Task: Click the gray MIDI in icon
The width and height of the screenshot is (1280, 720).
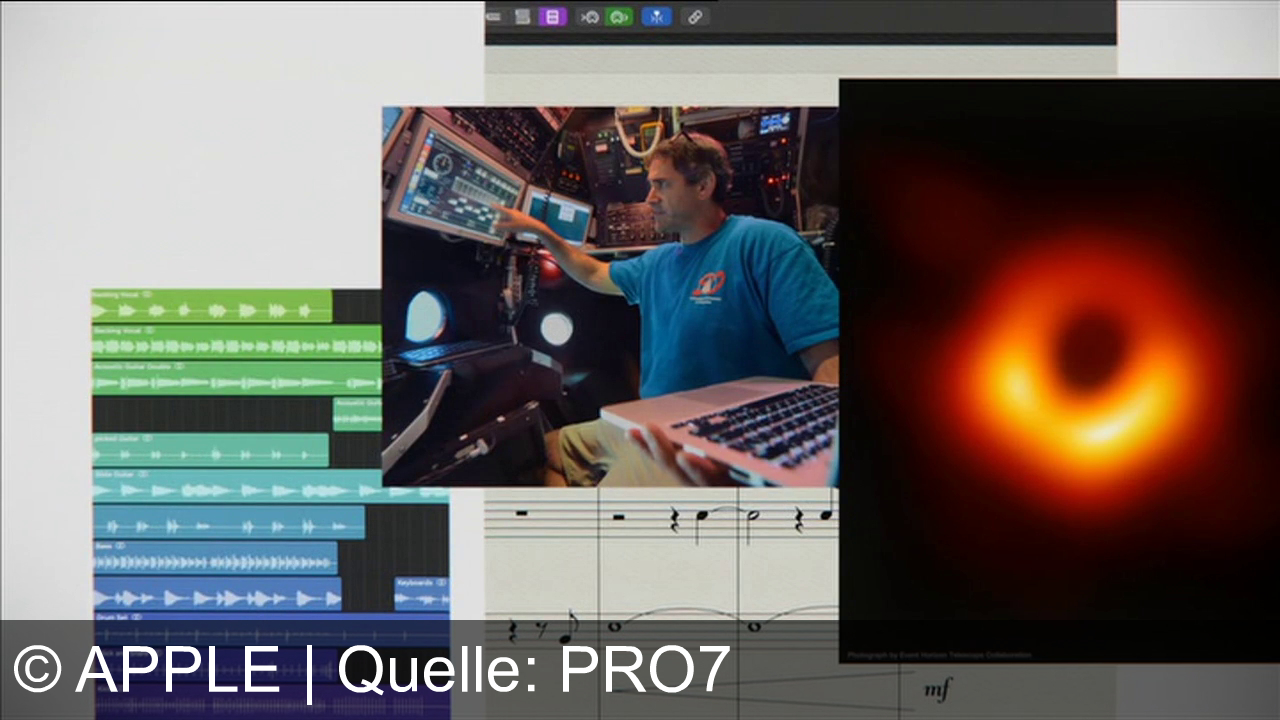Action: pos(589,16)
